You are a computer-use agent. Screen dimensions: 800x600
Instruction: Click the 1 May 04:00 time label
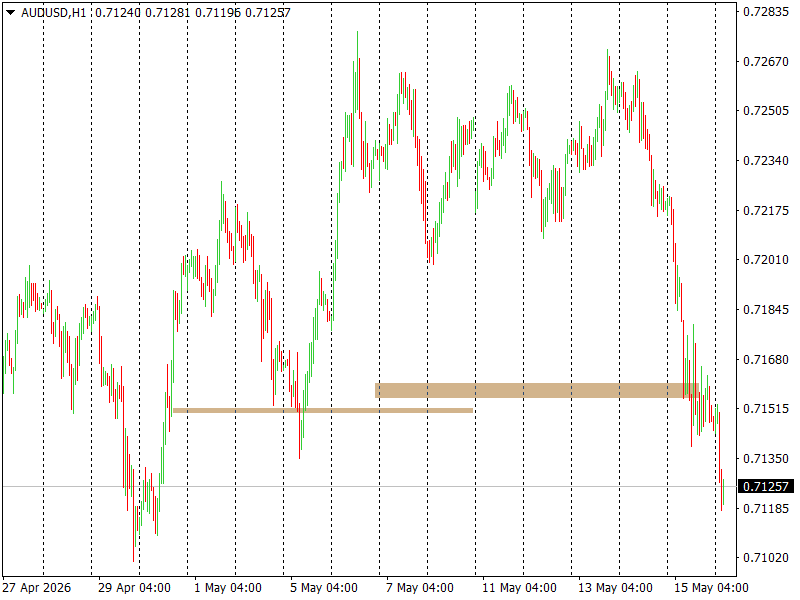tap(228, 588)
